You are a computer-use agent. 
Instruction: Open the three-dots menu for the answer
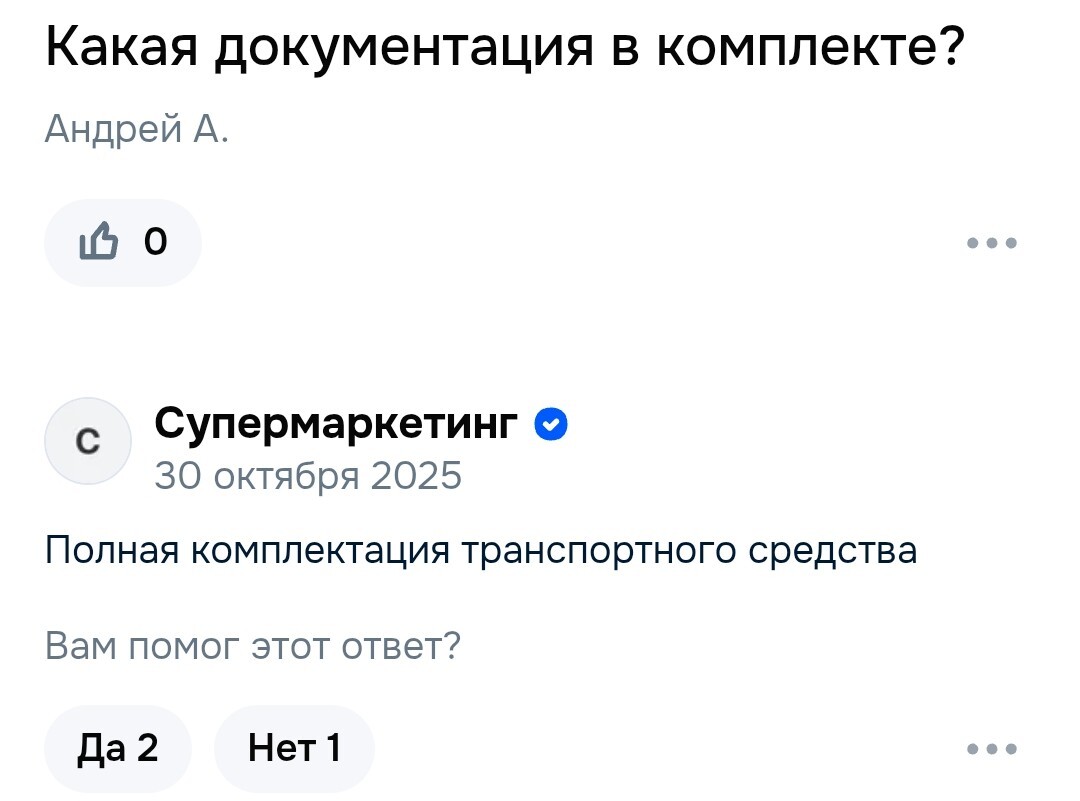(992, 748)
